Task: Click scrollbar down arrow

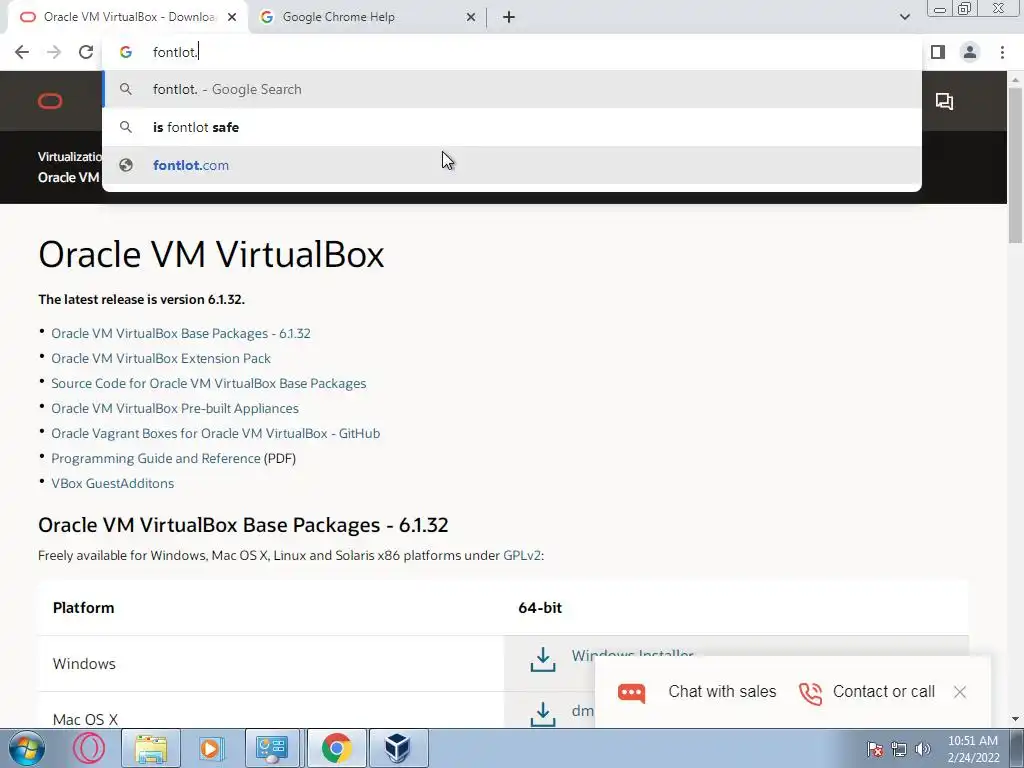Action: (x=1016, y=719)
